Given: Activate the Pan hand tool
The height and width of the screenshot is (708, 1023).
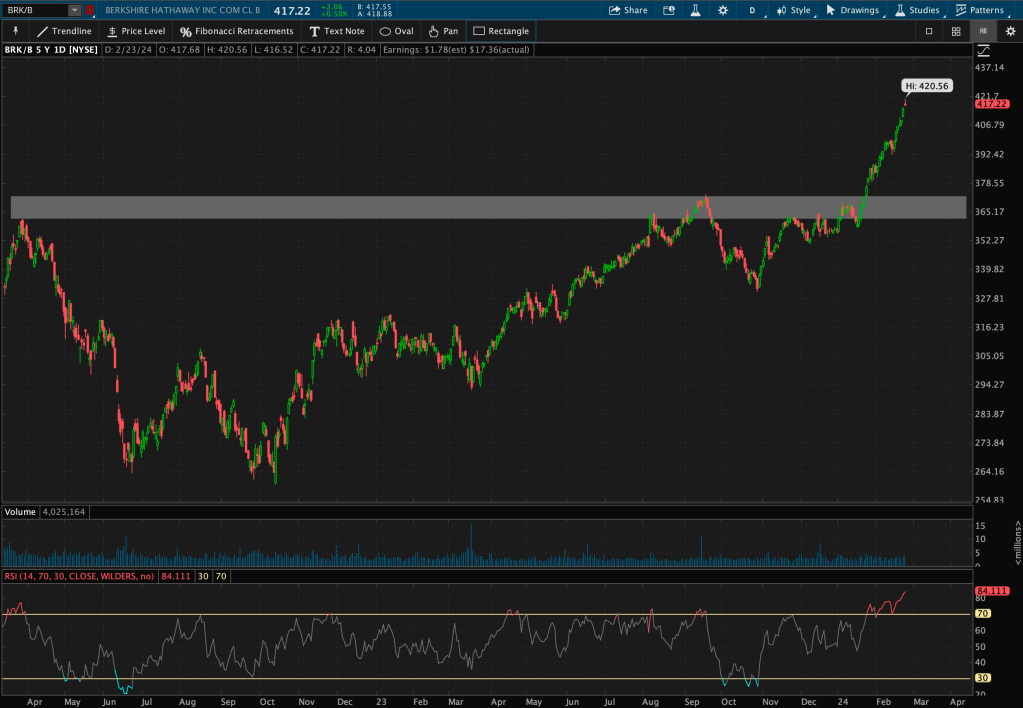Looking at the screenshot, I should point(443,31).
